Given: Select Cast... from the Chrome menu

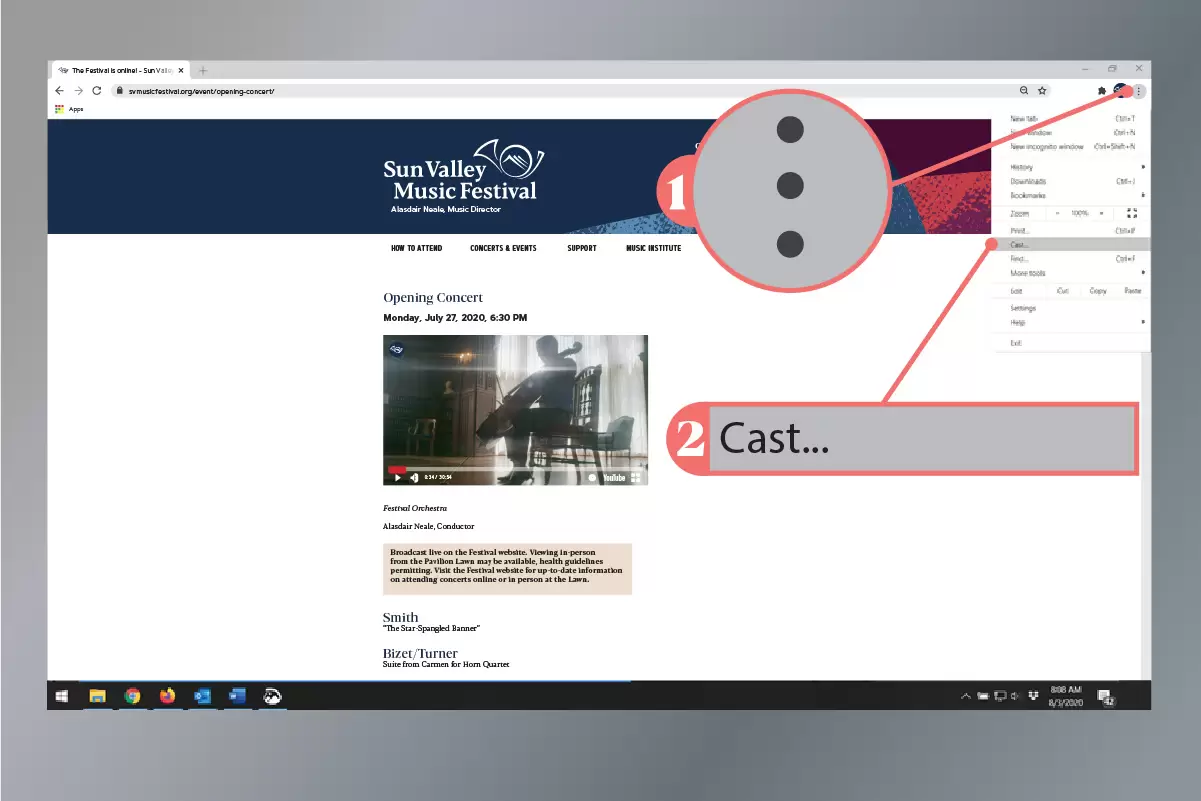Looking at the screenshot, I should [x=1019, y=245].
